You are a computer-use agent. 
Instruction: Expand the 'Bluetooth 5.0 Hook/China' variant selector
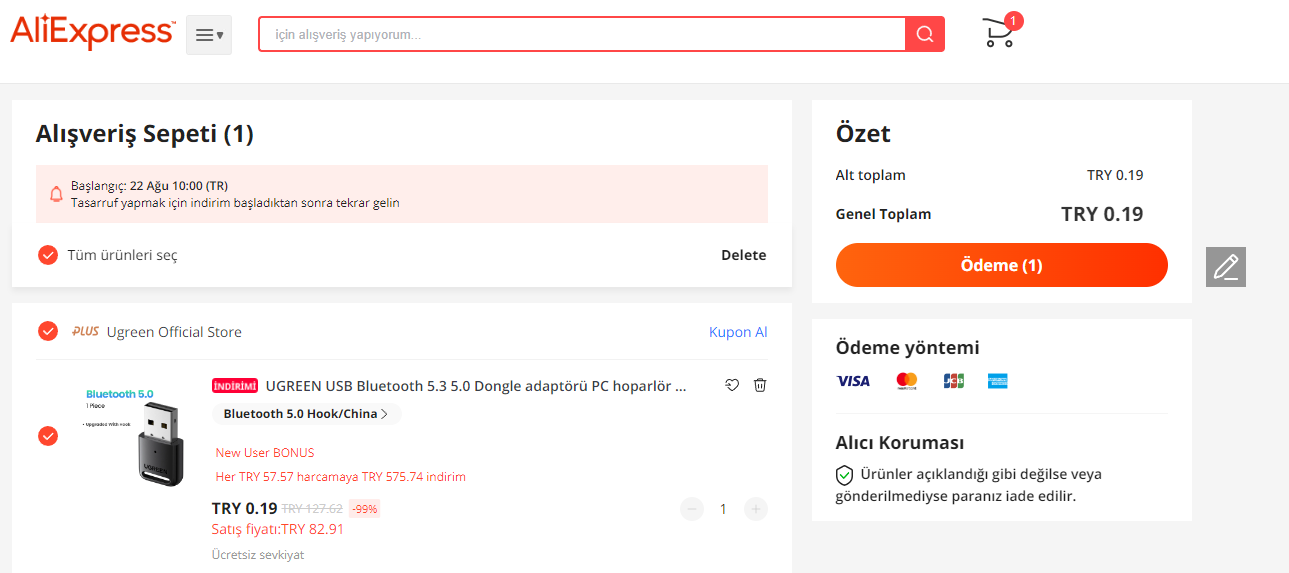[306, 414]
